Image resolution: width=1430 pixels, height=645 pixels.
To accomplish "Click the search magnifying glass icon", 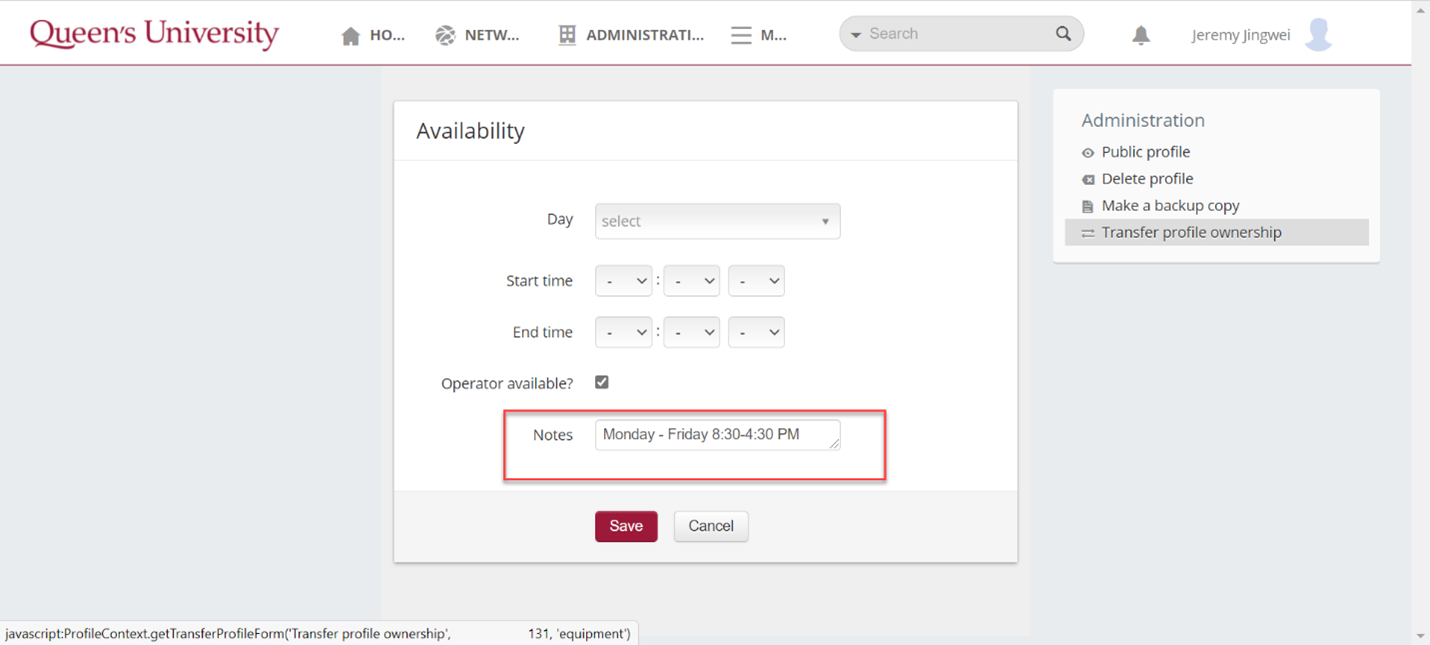I will pyautogui.click(x=1063, y=34).
